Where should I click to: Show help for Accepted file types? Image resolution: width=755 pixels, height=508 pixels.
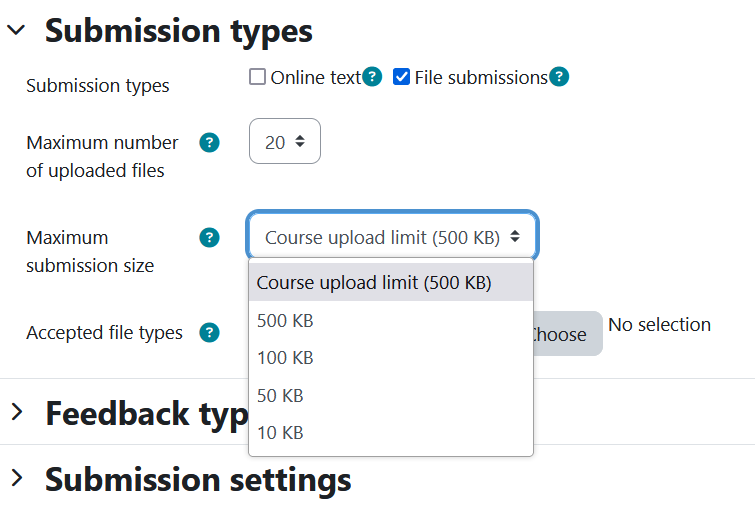click(209, 332)
